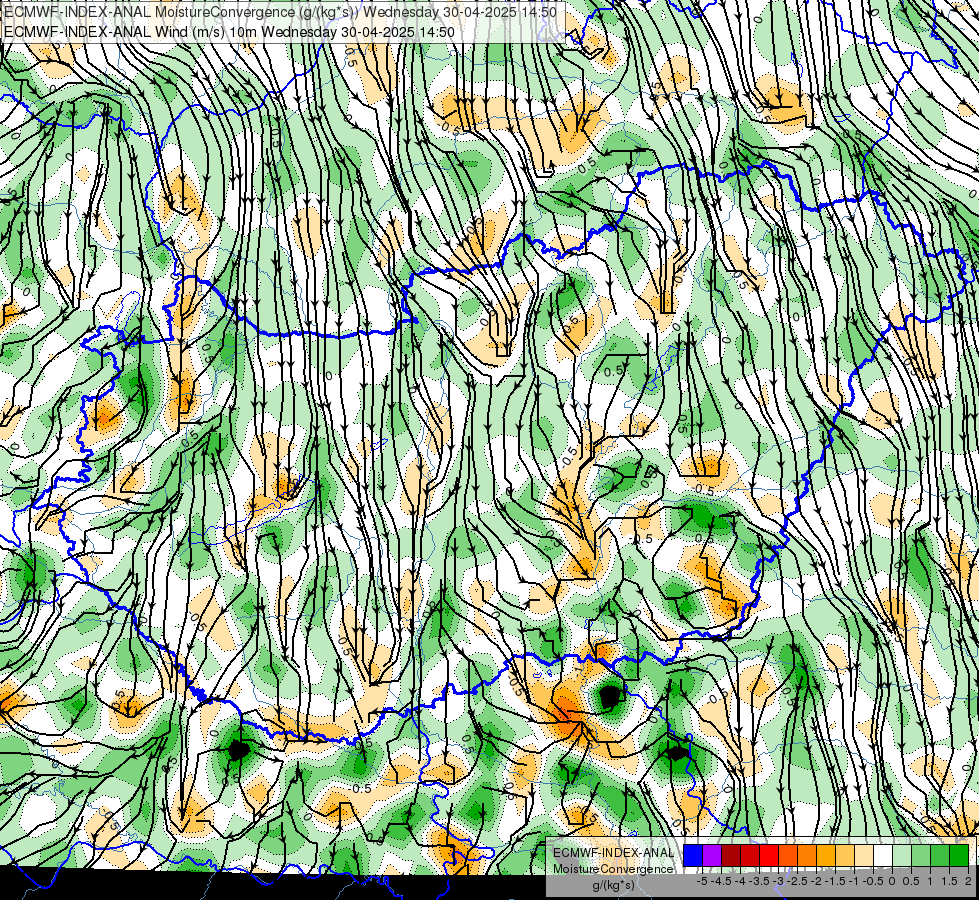This screenshot has height=900, width=979.
Task: Pick the bright red swatch between -3.5 and -3
Action: coord(769,855)
